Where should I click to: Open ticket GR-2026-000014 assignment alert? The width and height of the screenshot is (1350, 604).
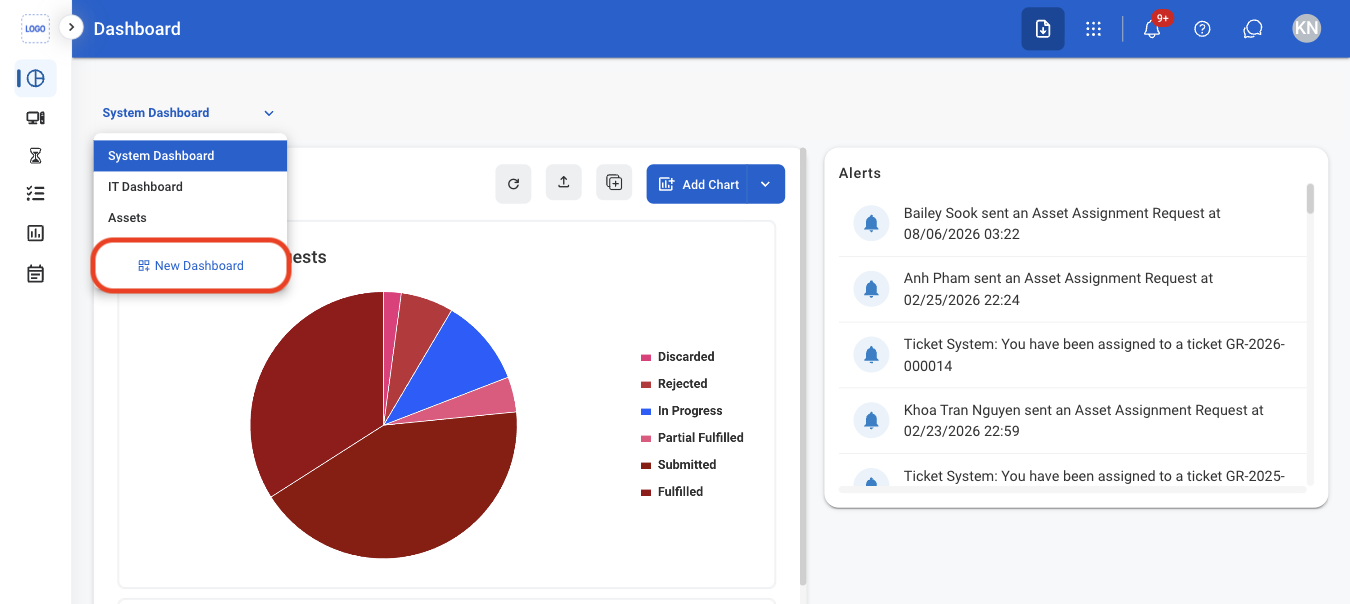pyautogui.click(x=1072, y=355)
